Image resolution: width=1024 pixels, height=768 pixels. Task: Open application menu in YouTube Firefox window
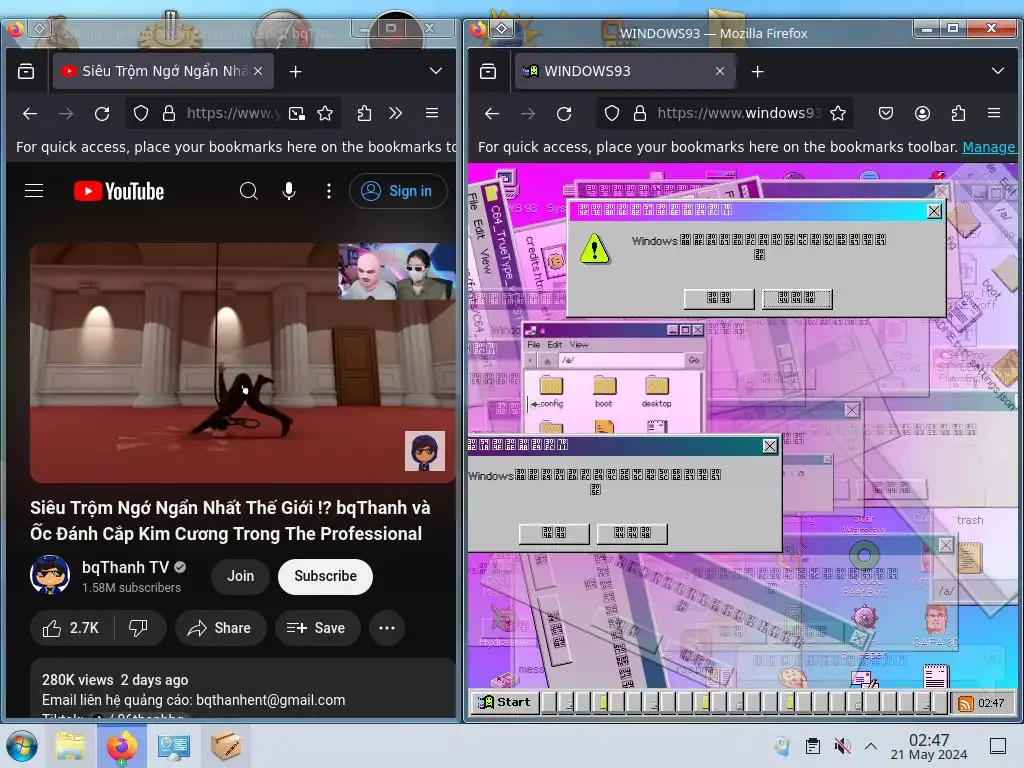pos(432,113)
